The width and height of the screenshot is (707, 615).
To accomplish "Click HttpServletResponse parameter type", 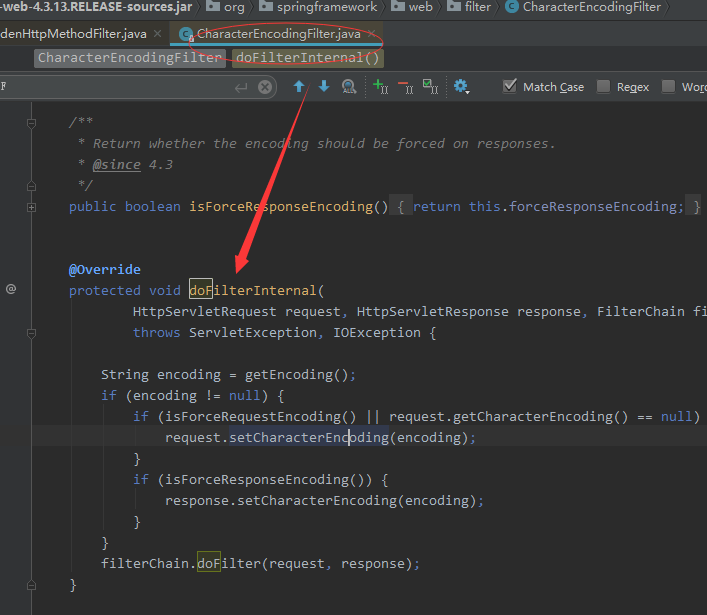I will click(x=432, y=312).
